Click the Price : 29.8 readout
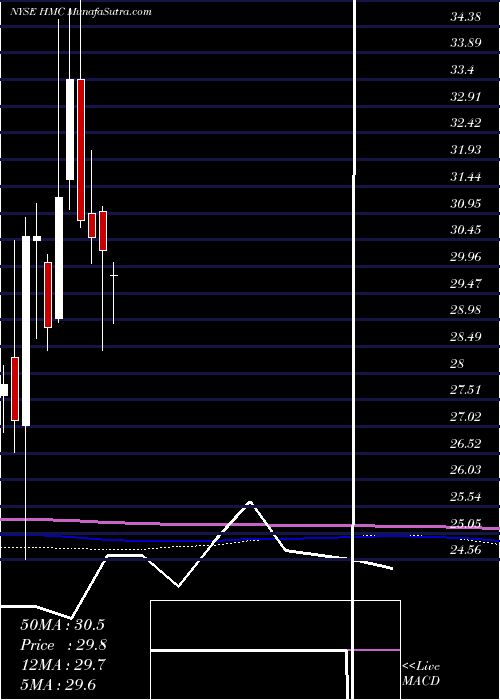 pyautogui.click(x=63, y=645)
